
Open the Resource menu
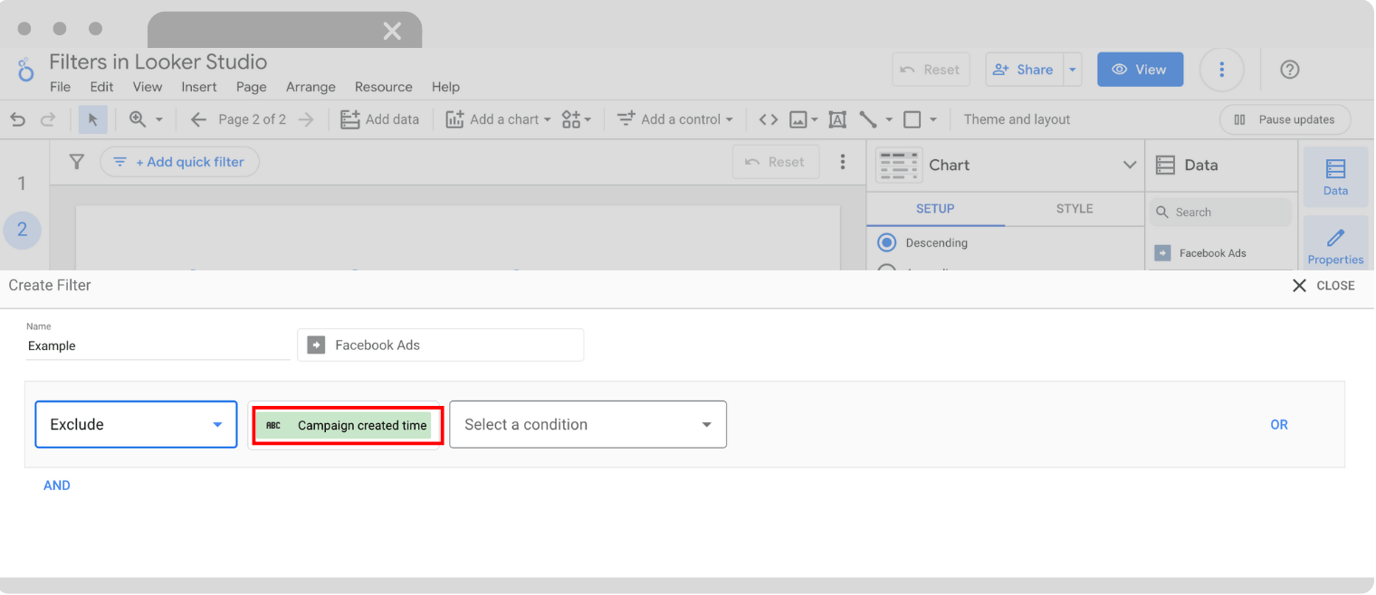(x=383, y=87)
